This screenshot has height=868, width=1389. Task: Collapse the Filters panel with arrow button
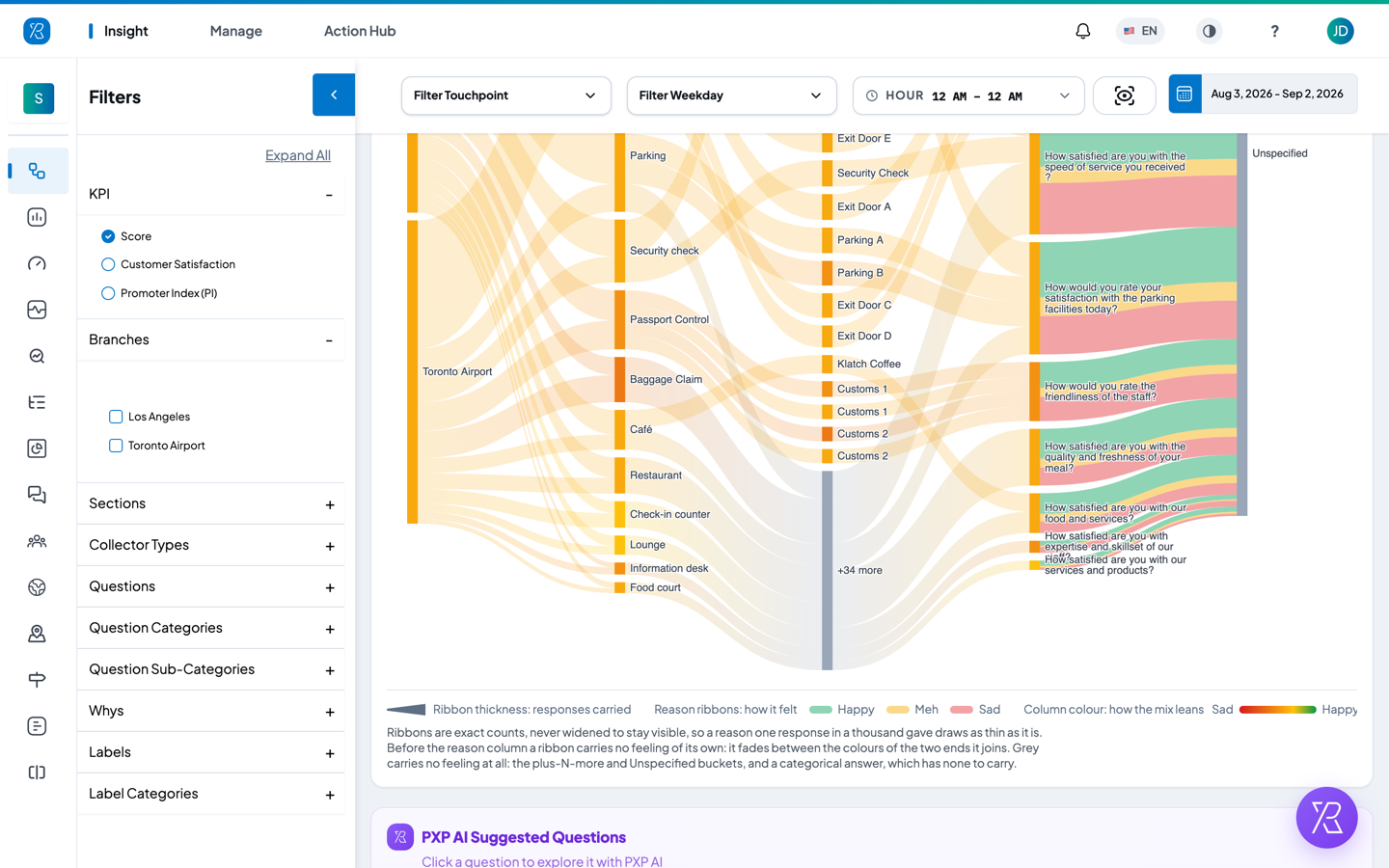334,95
